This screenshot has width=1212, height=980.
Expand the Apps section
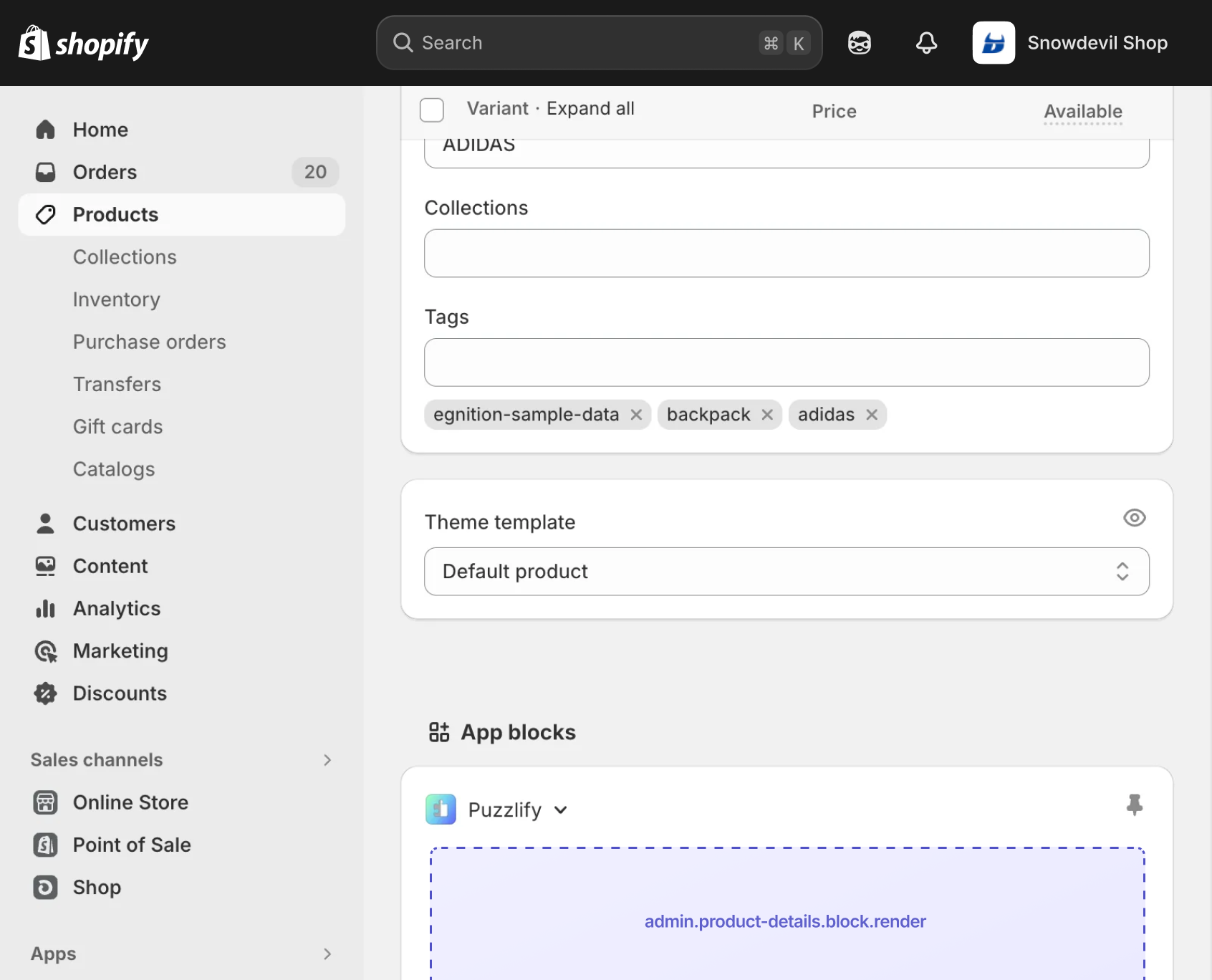pyautogui.click(x=327, y=954)
